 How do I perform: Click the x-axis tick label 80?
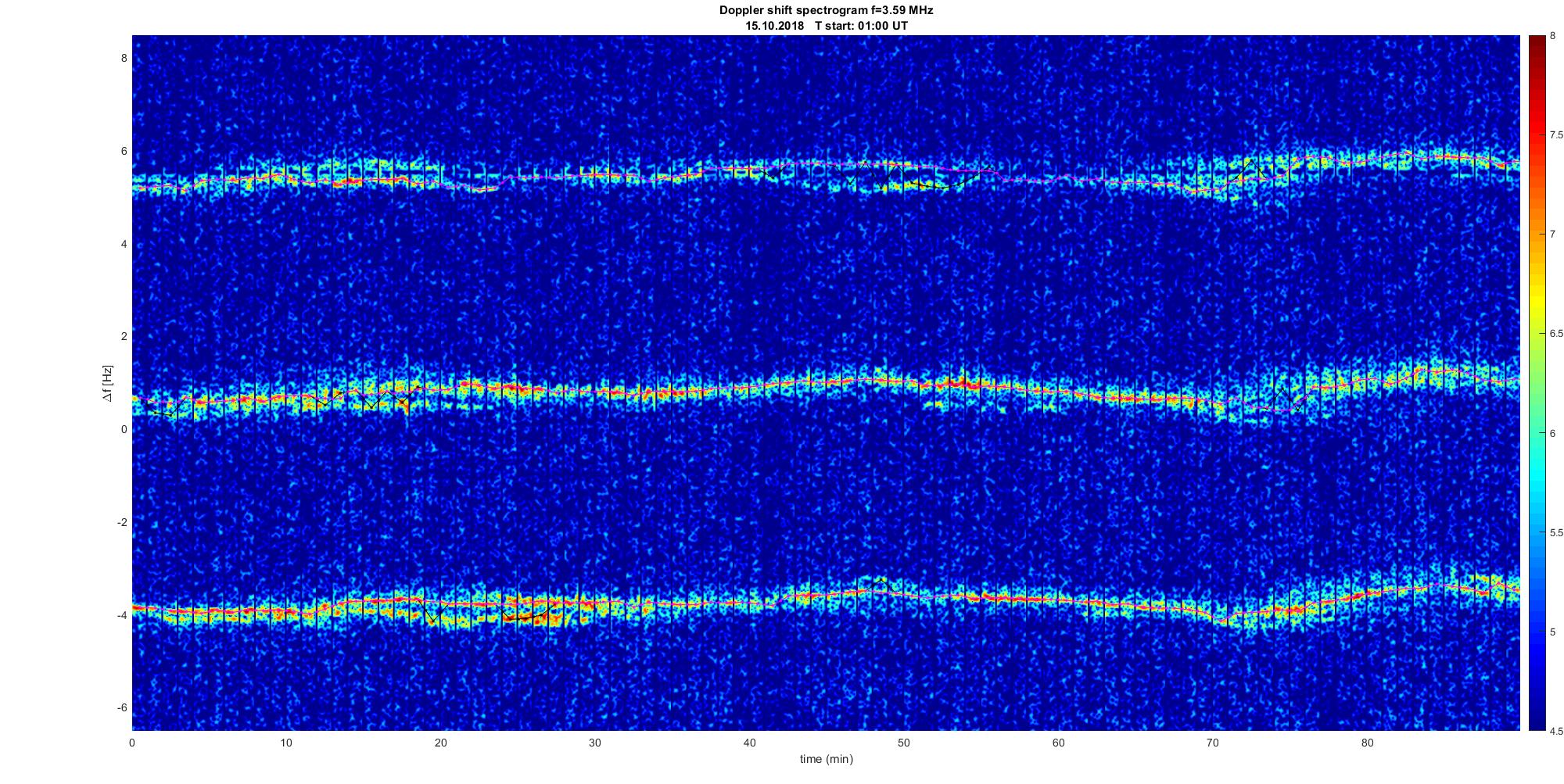pos(1366,743)
